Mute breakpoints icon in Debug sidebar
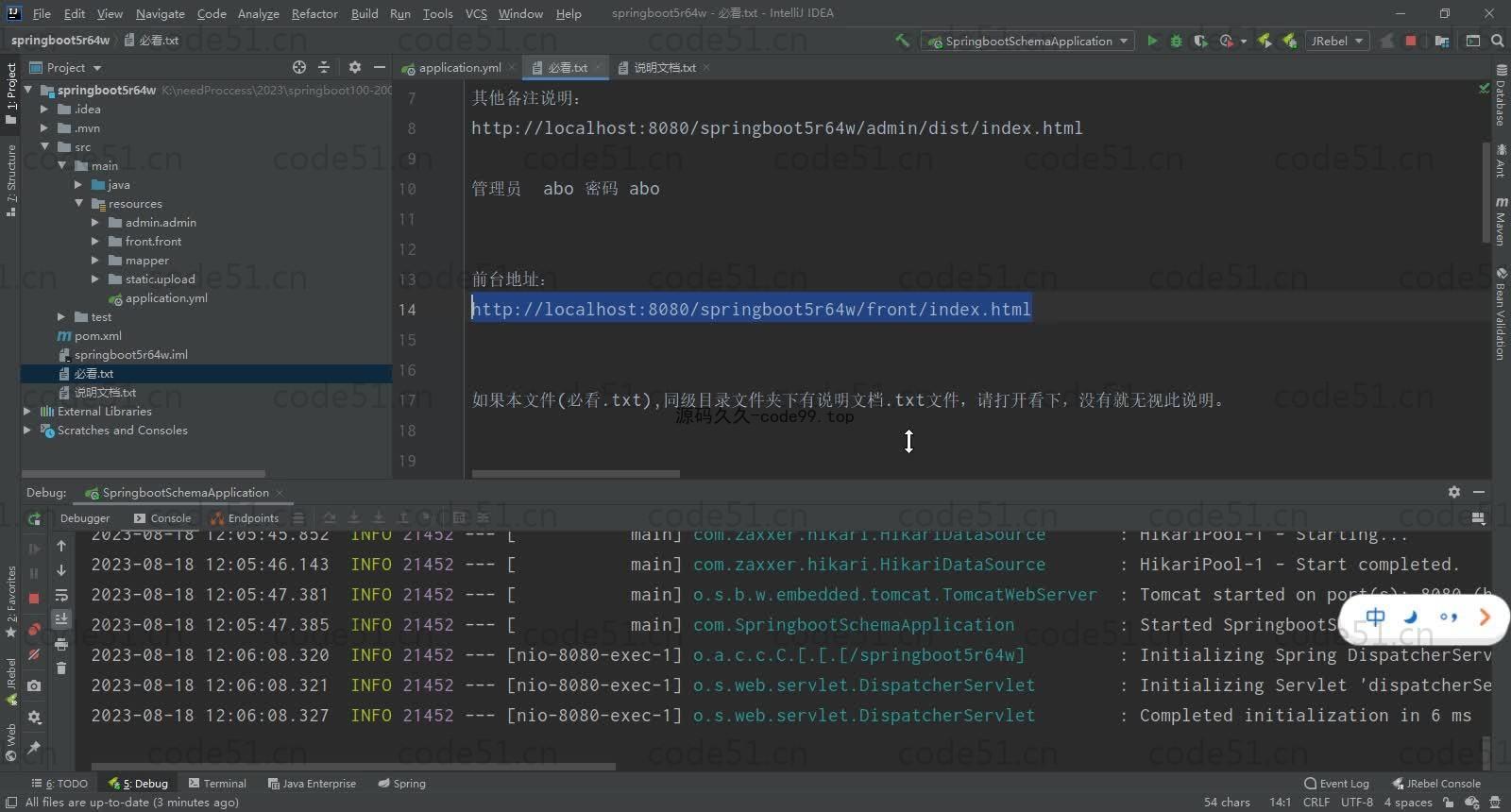 click(x=34, y=654)
